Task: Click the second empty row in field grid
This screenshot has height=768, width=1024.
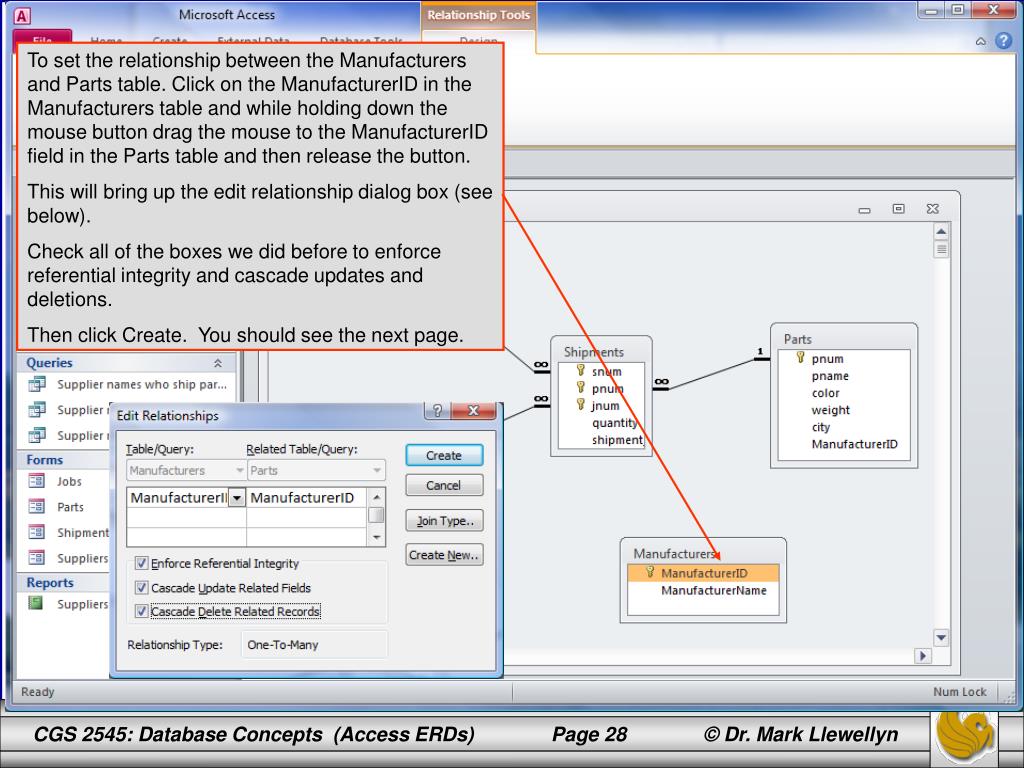Action: tap(246, 537)
